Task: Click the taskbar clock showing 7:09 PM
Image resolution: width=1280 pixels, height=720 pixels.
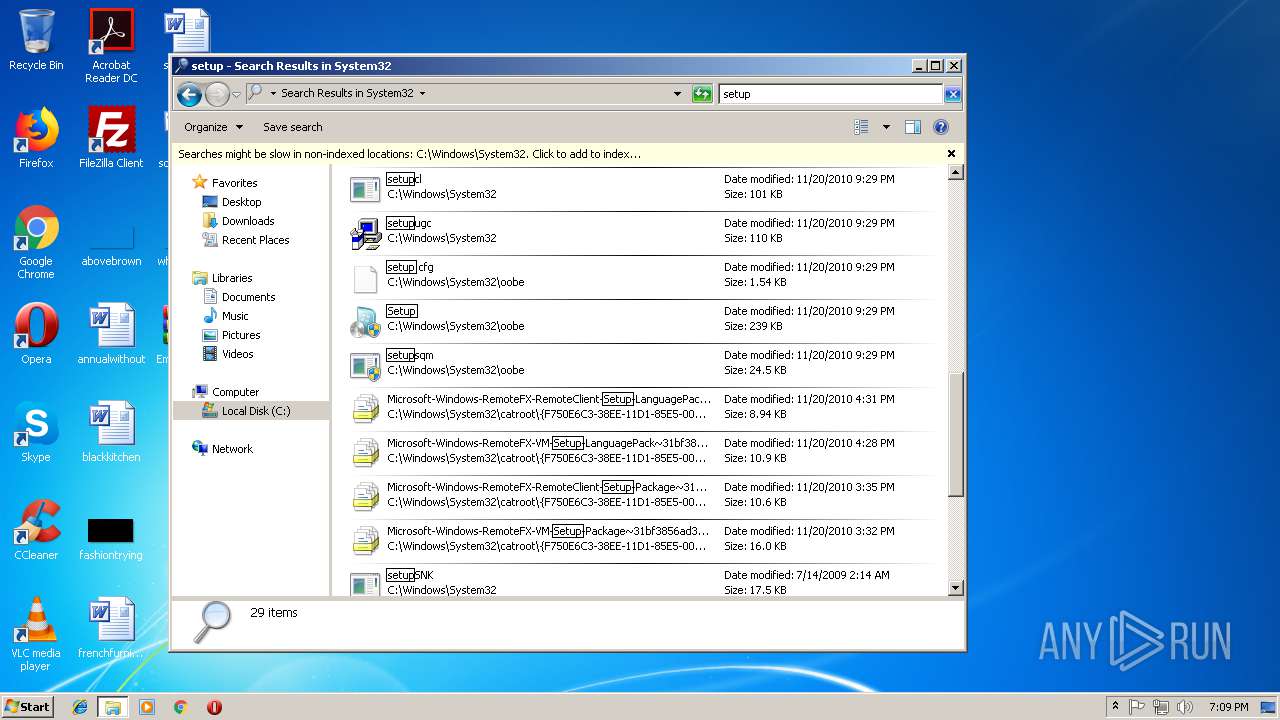Action: [x=1228, y=707]
